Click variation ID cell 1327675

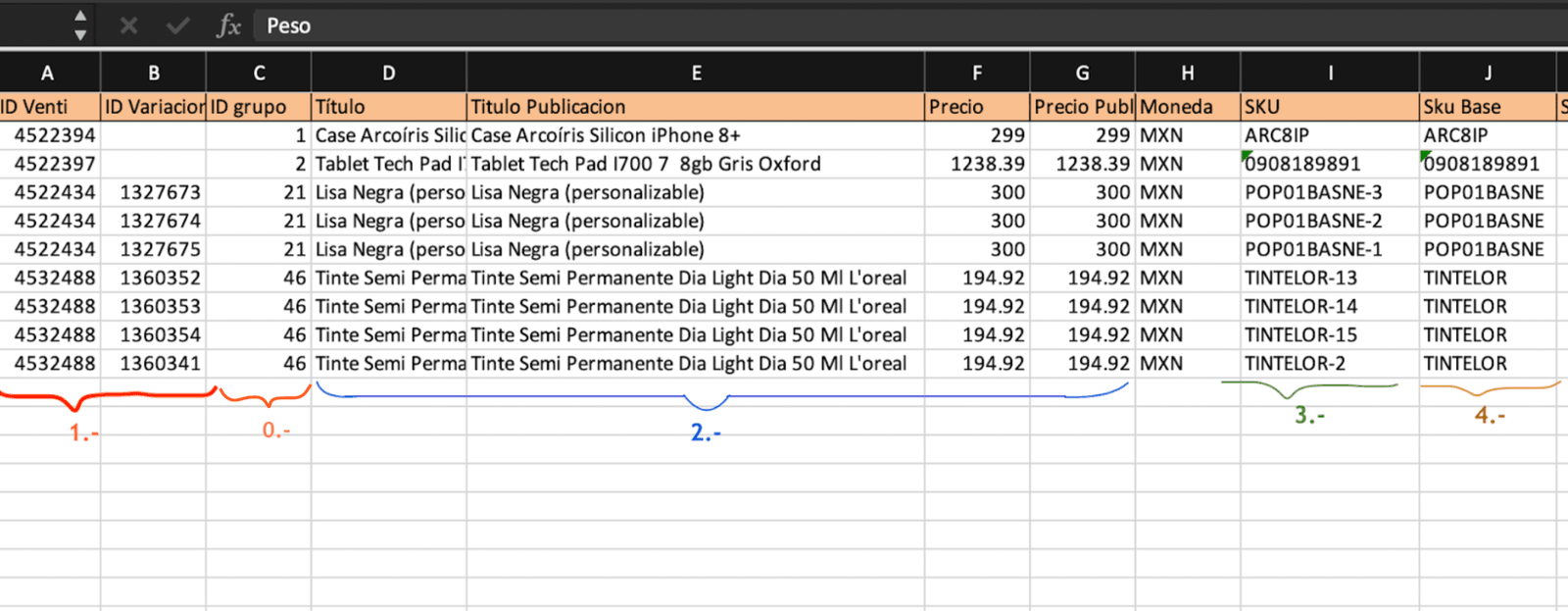tap(154, 249)
